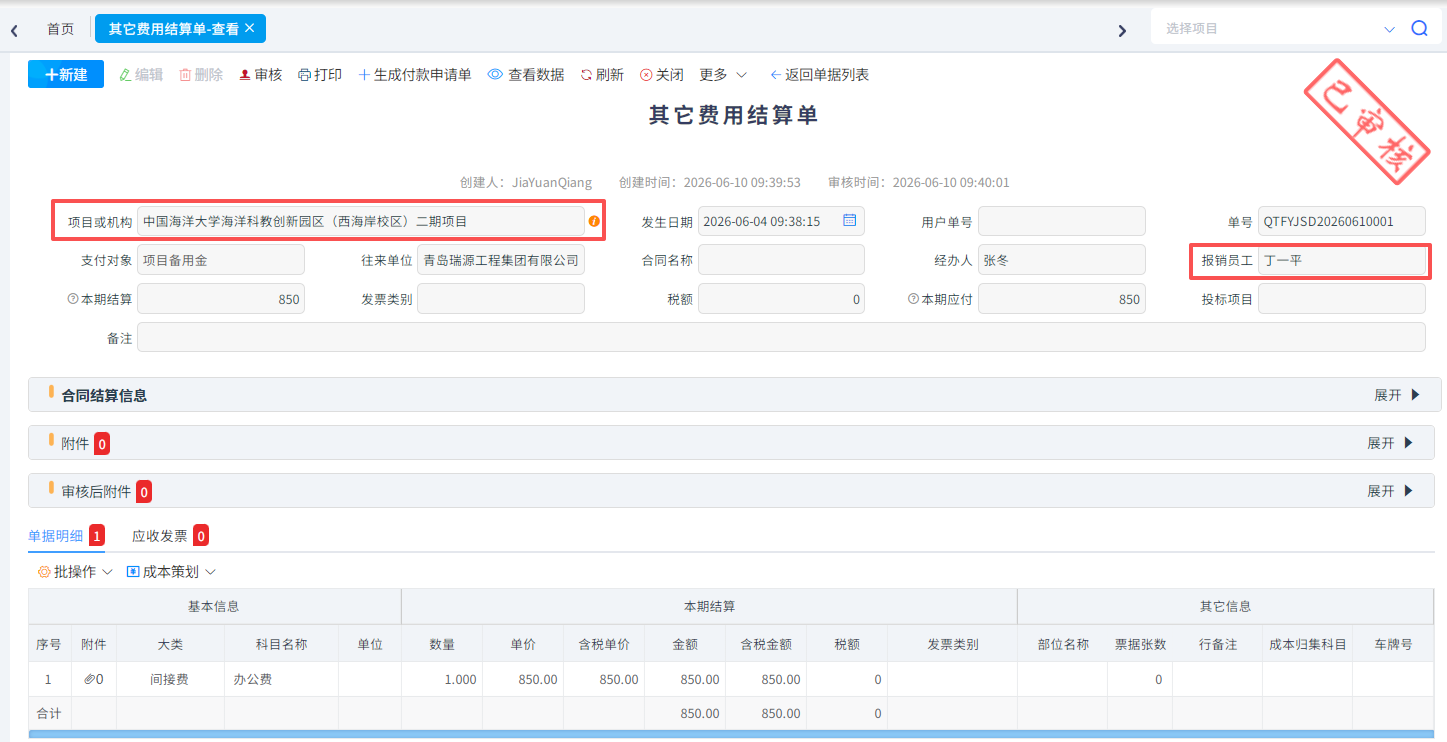Screen dimensions: 1447x742
Task: Click the 科目名称 column header
Action: pyautogui.click(x=281, y=644)
